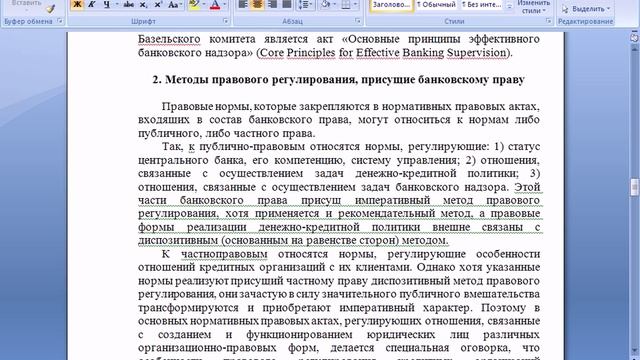Open borders dropdown arrow
The width and height of the screenshot is (640, 360).
coord(355,4)
